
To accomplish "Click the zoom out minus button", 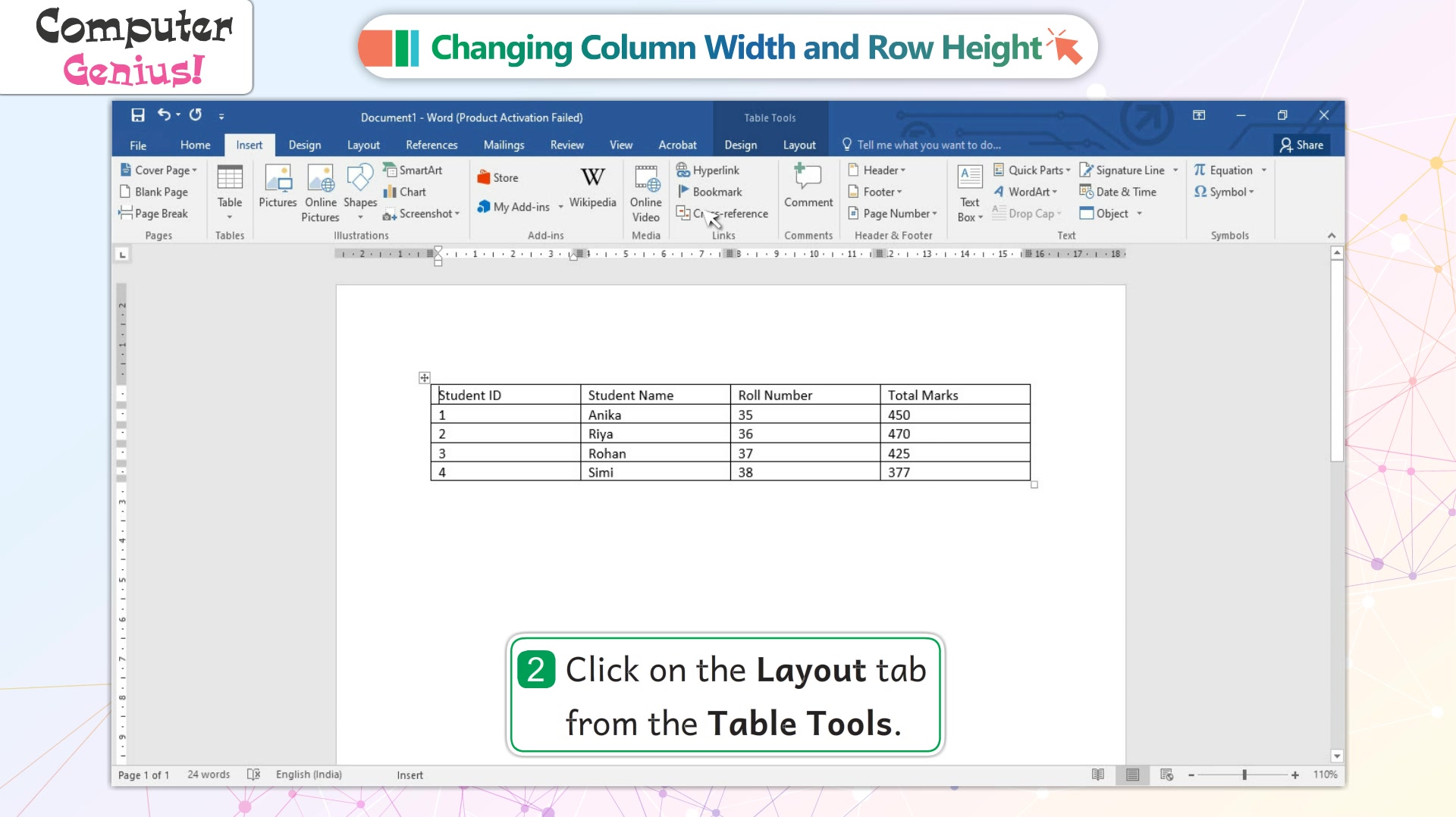I will [x=1191, y=775].
